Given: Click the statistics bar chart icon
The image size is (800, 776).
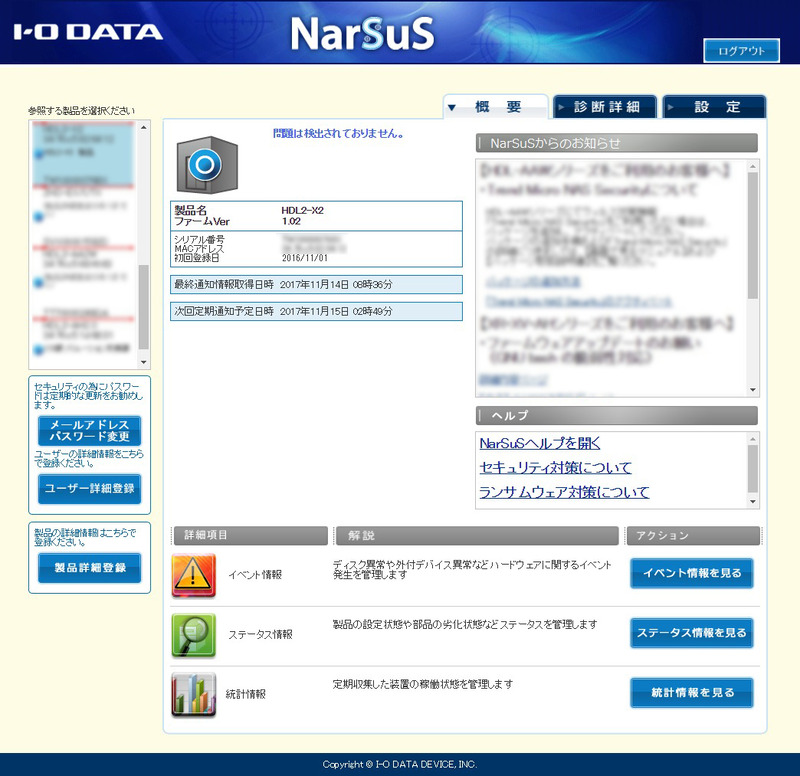Looking at the screenshot, I should tap(193, 695).
